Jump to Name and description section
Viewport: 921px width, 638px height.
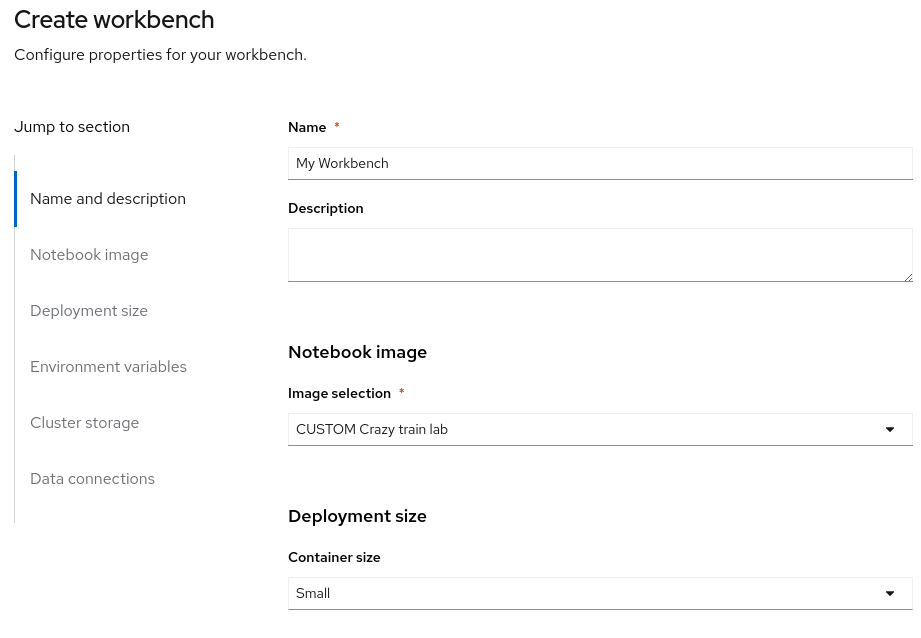(x=108, y=199)
